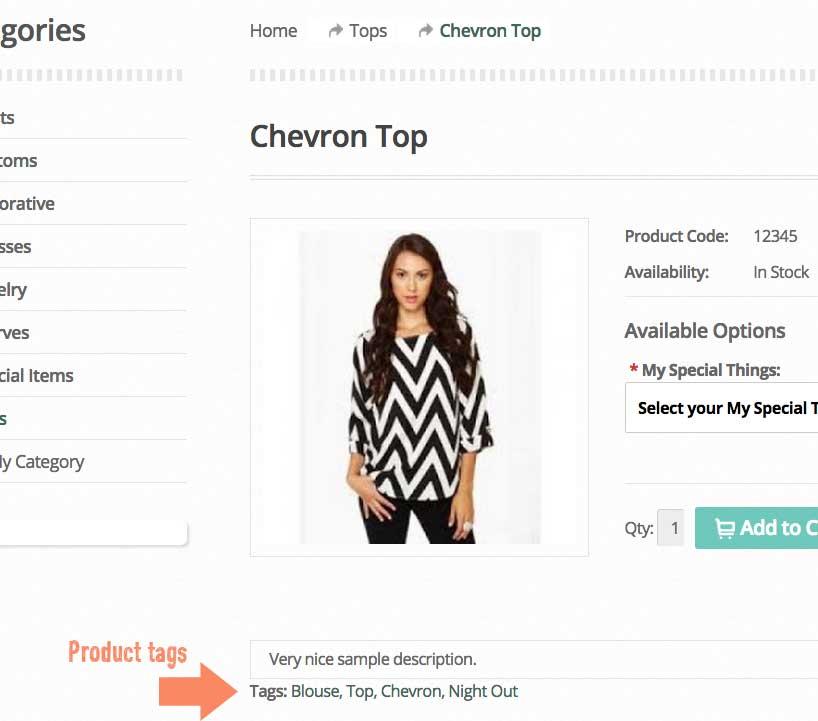
Task: Open the Chevron Top product image
Action: tap(419, 387)
